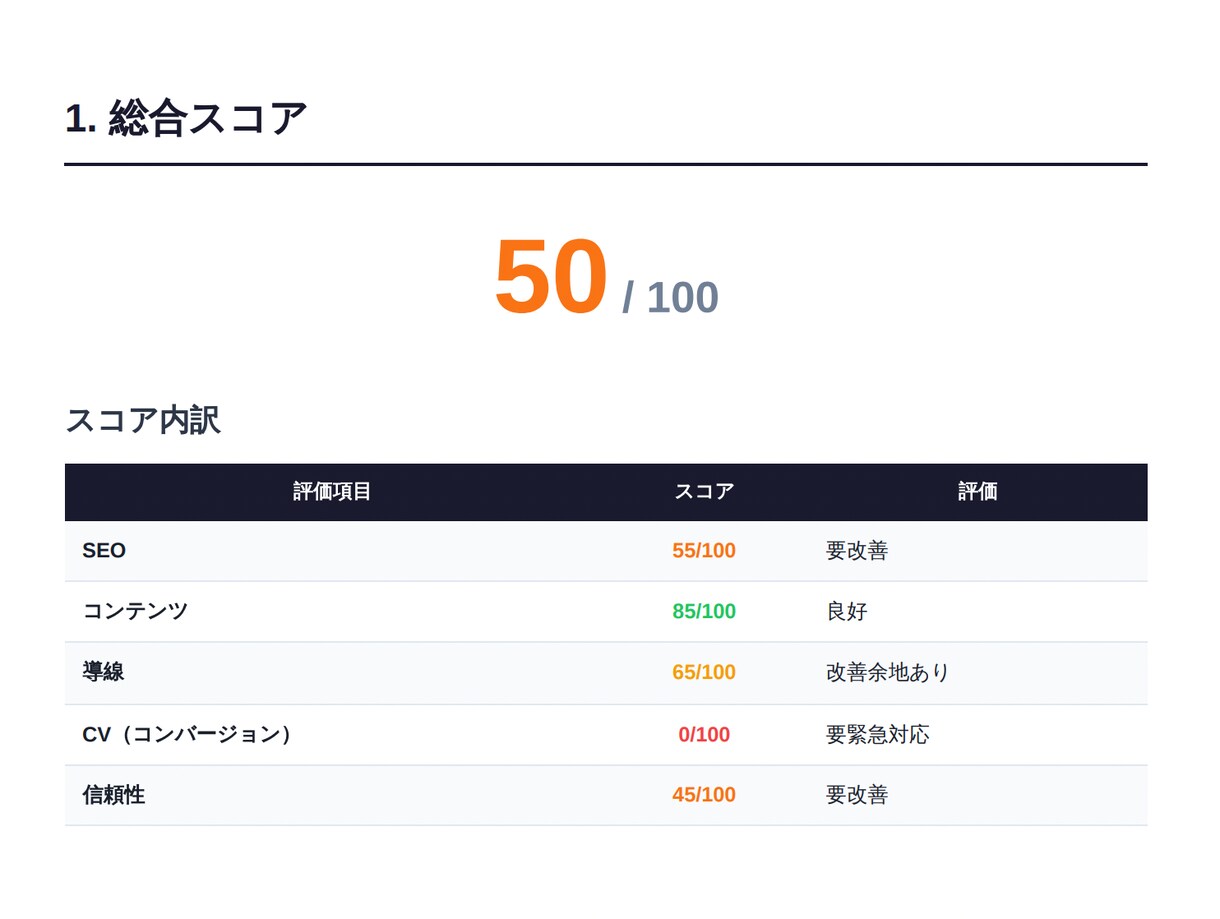Select the 信頼性 row label
The image size is (1220, 919).
point(114,795)
